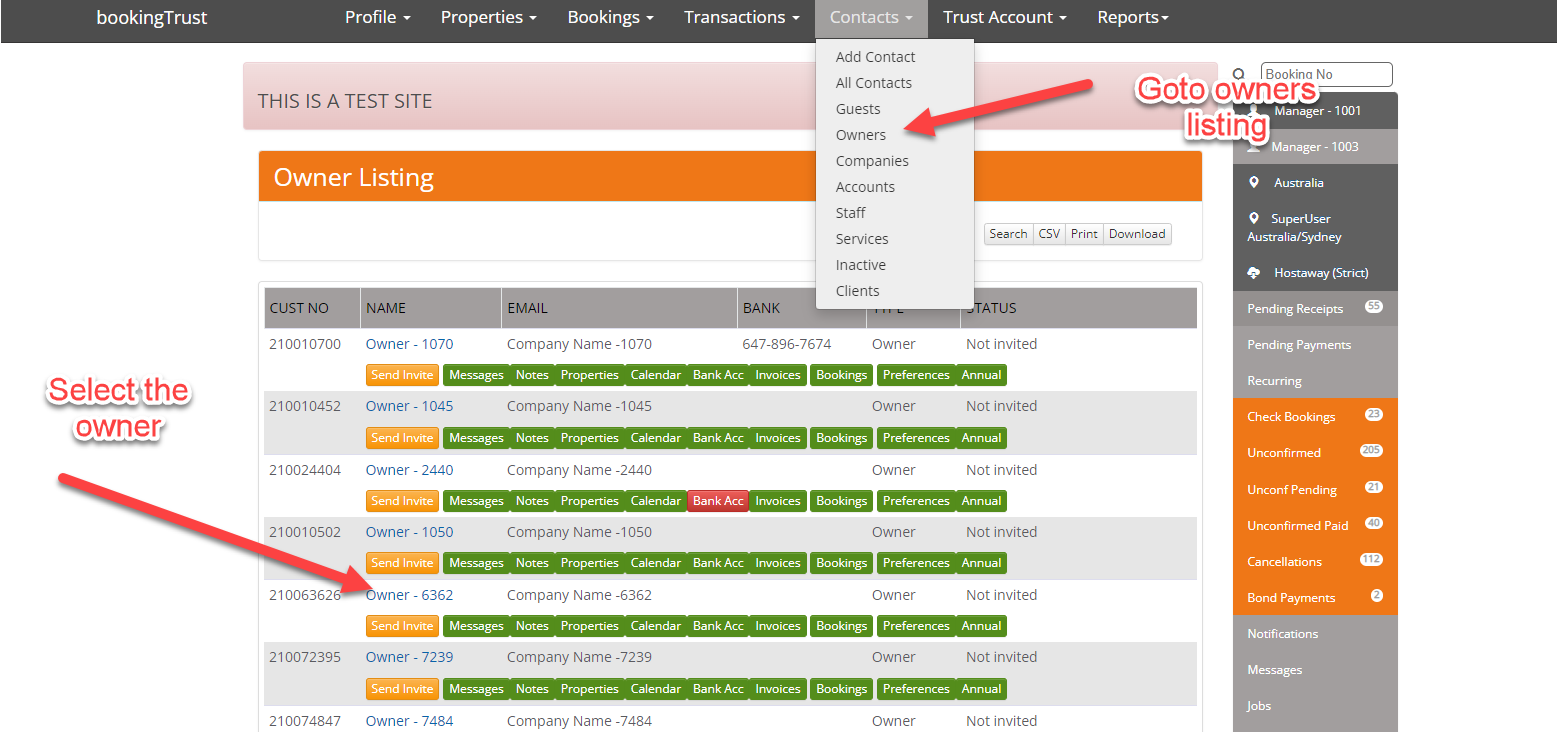Focus the Booking No search field
Viewport: 1557px width, 732px height.
tap(1326, 74)
